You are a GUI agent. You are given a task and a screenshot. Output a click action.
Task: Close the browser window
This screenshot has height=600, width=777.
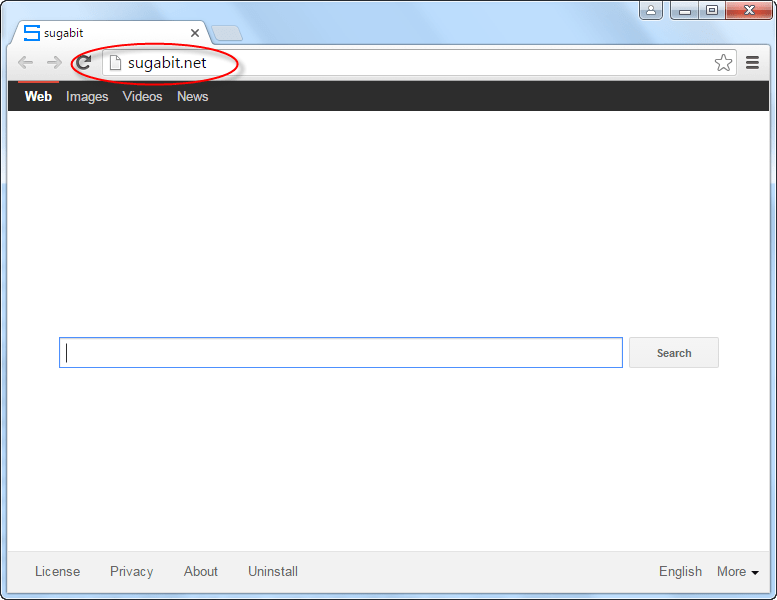click(x=749, y=10)
